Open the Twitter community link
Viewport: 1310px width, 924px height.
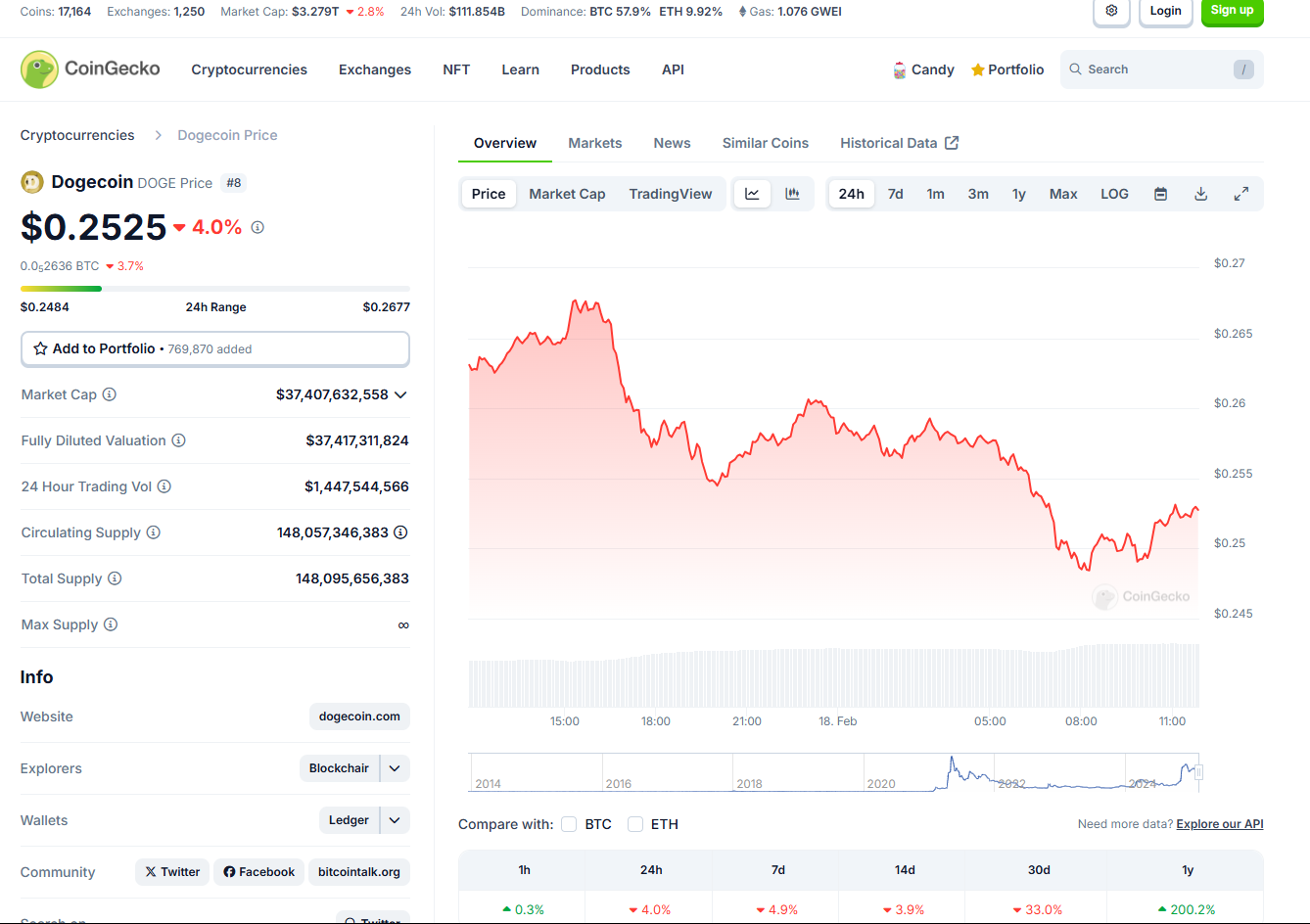click(172, 872)
